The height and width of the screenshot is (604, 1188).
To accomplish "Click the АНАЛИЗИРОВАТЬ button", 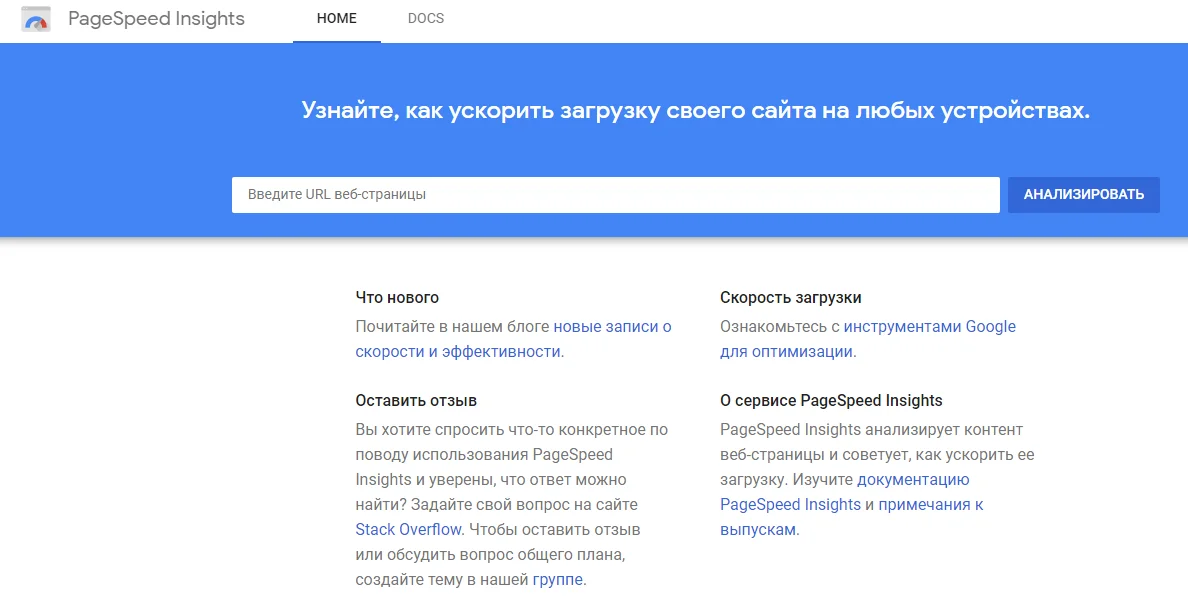I will (1083, 195).
